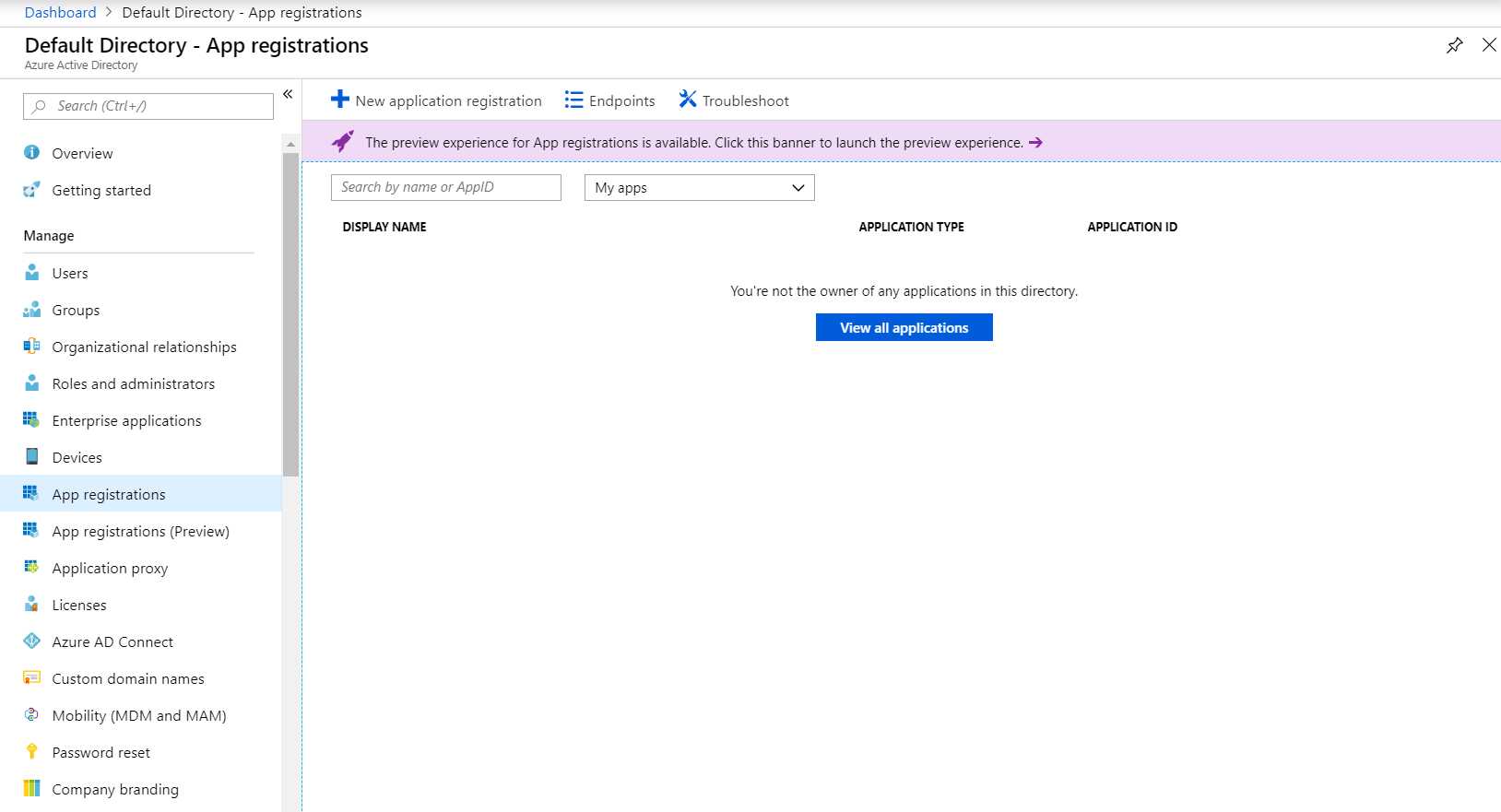Sort by APPLICATION TYPE column header

pyautogui.click(x=911, y=227)
